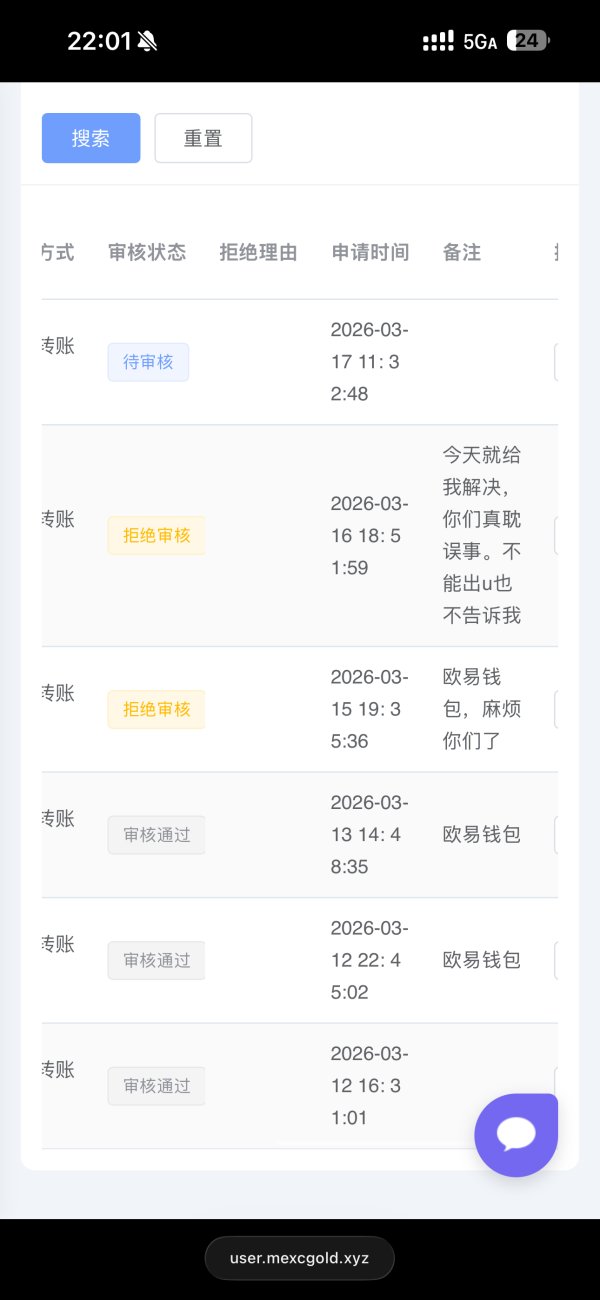The image size is (600, 1300).
Task: Tap the user.mexcgold.xyz address bar
Action: click(x=299, y=1258)
